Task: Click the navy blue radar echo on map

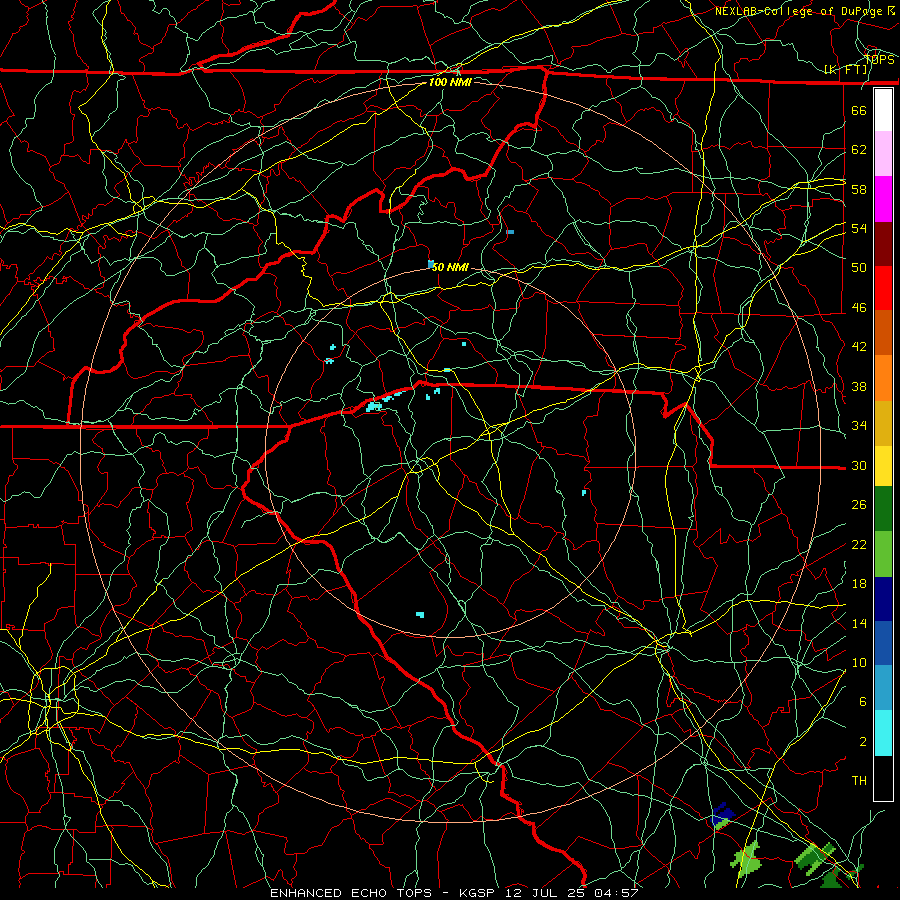Action: pyautogui.click(x=722, y=815)
